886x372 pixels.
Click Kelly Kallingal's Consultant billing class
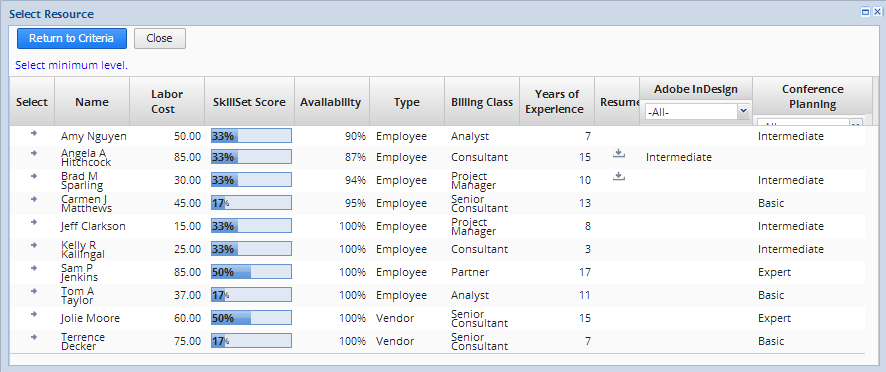pyautogui.click(x=479, y=249)
